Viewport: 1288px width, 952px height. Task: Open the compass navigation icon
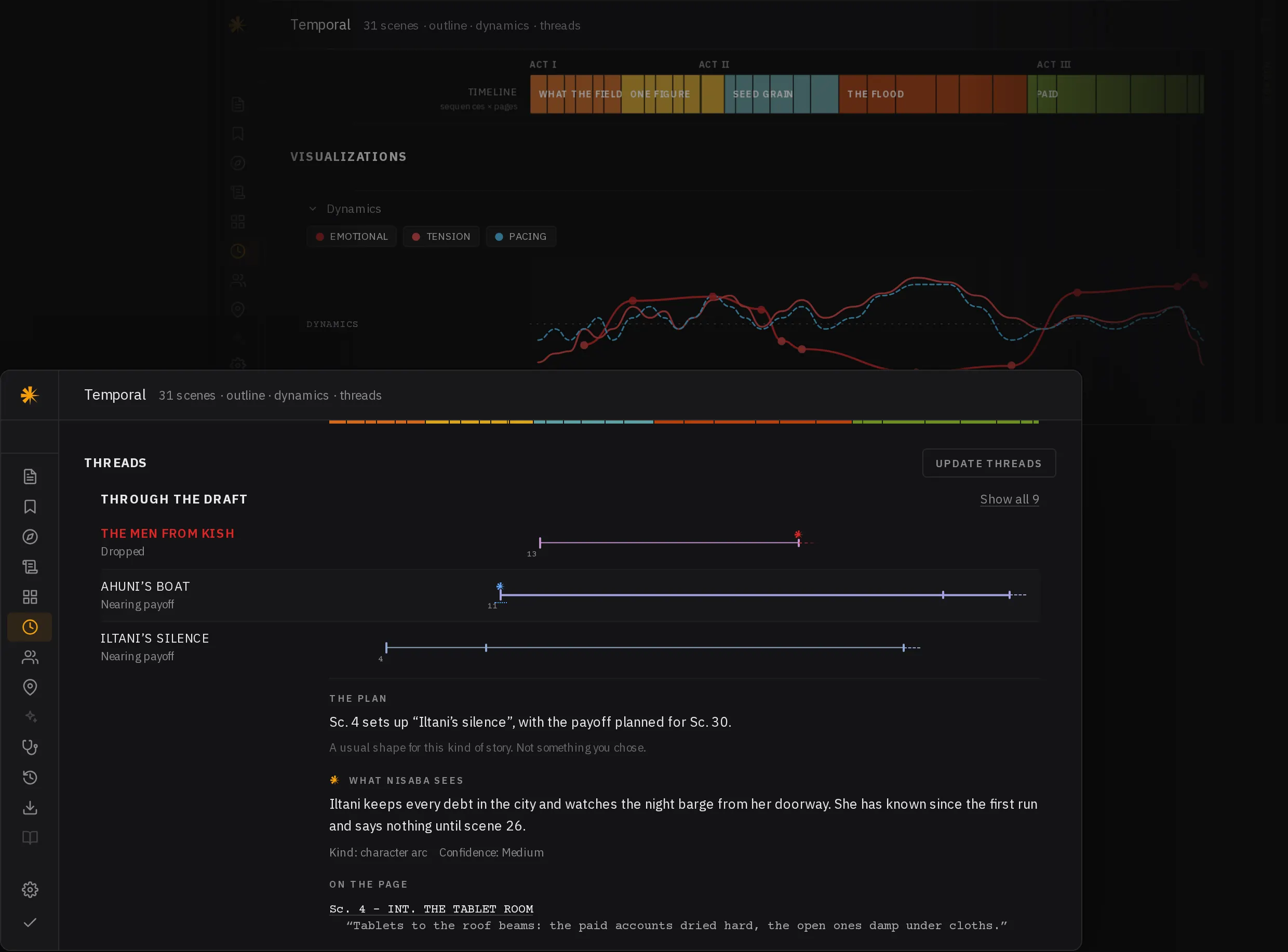pyautogui.click(x=30, y=537)
